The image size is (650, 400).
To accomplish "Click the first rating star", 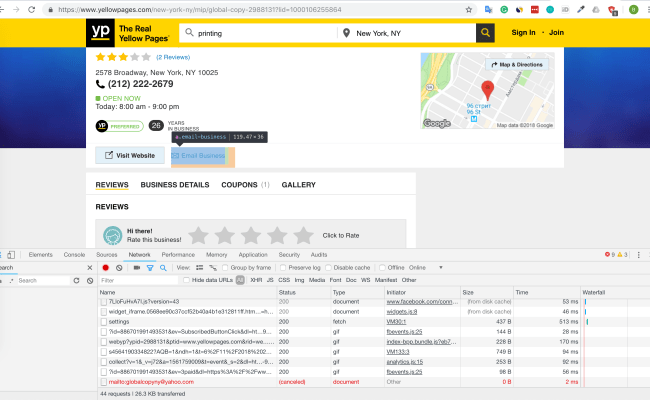I will click(x=199, y=235).
